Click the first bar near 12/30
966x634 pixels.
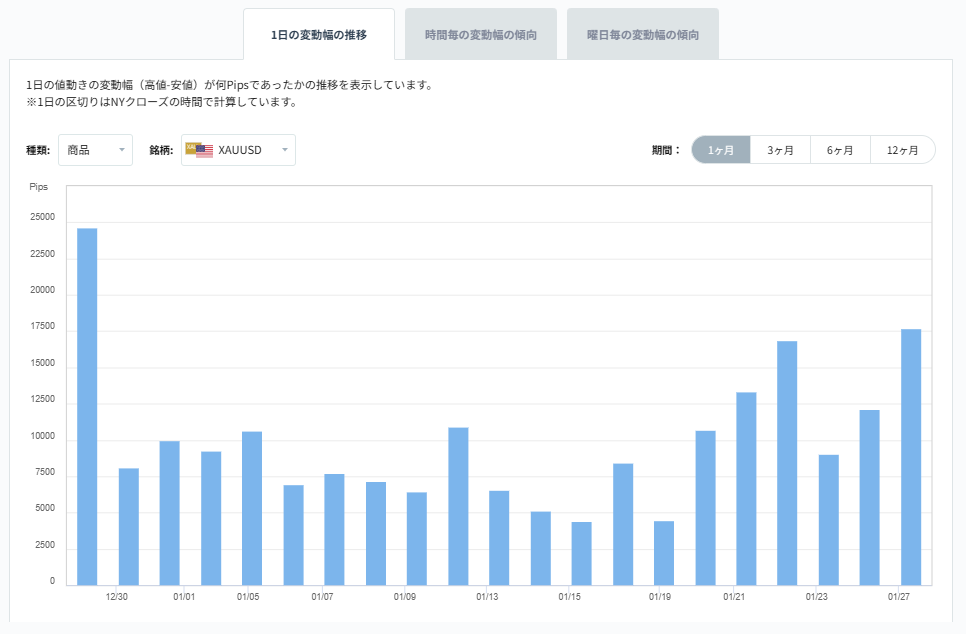86,400
